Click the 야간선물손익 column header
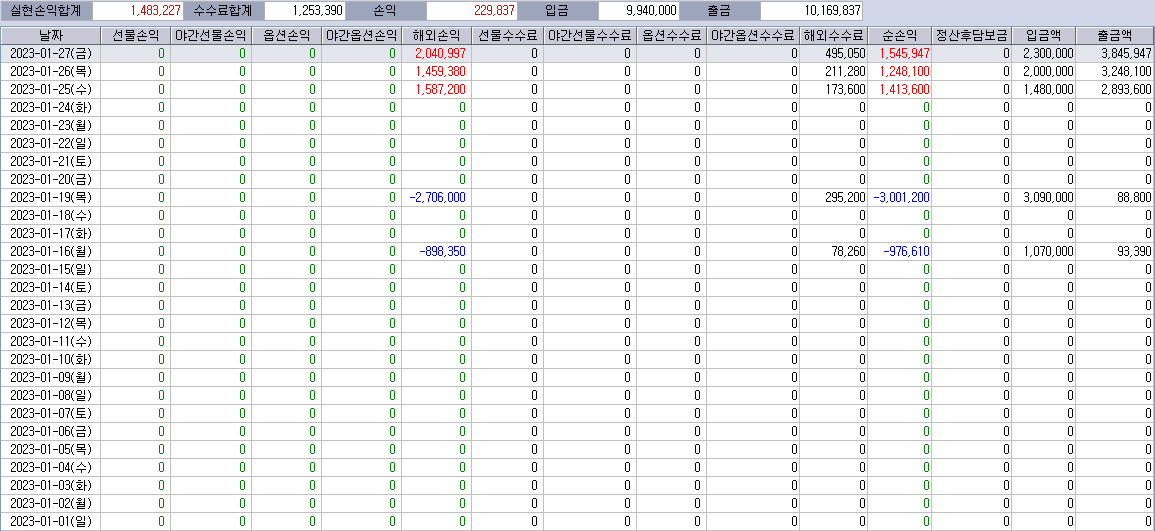Screen dimensions: 1155x531 [211, 35]
